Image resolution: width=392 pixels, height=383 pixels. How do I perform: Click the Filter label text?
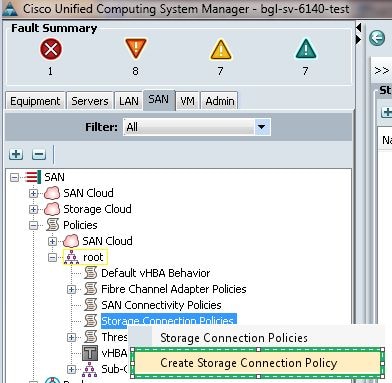pos(101,127)
